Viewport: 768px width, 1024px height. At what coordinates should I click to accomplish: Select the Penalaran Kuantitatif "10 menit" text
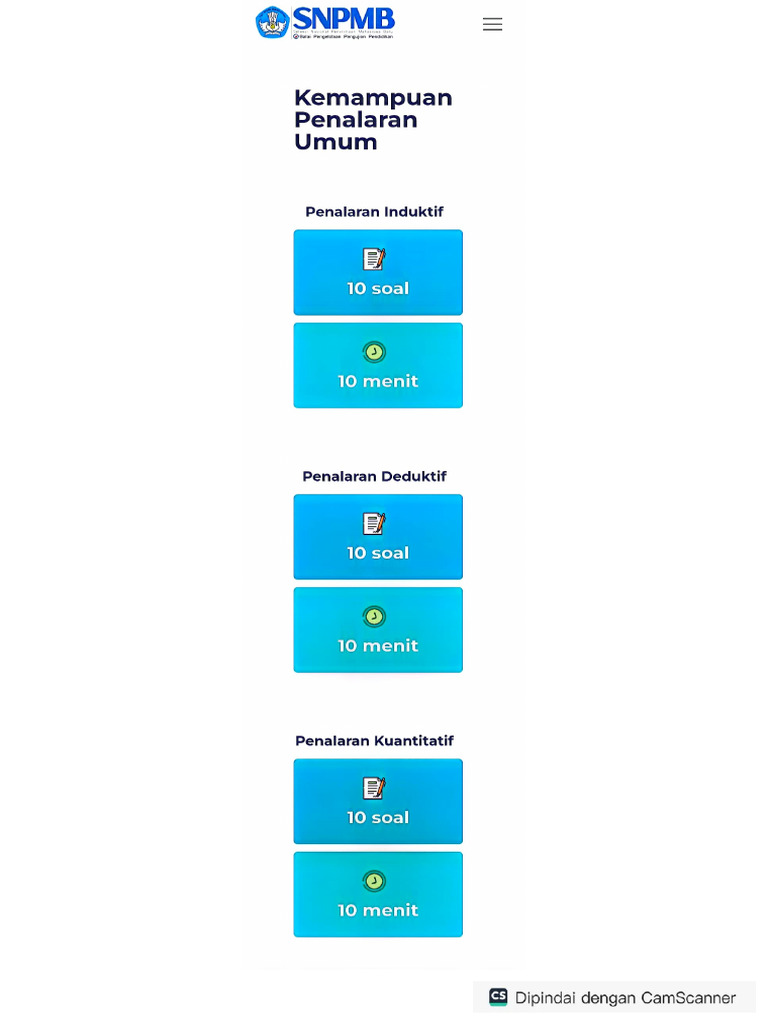point(378,910)
